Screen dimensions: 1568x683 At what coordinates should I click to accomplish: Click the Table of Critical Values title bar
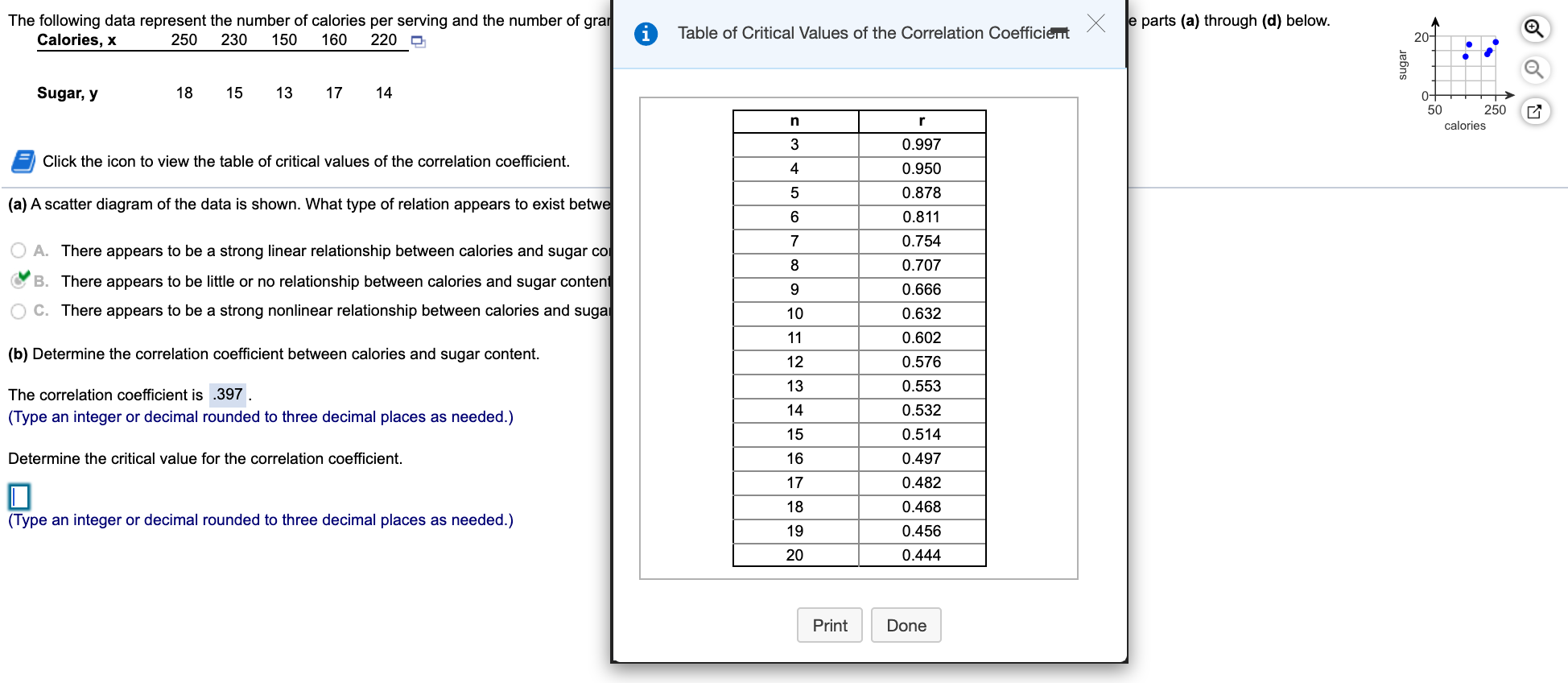[x=873, y=33]
